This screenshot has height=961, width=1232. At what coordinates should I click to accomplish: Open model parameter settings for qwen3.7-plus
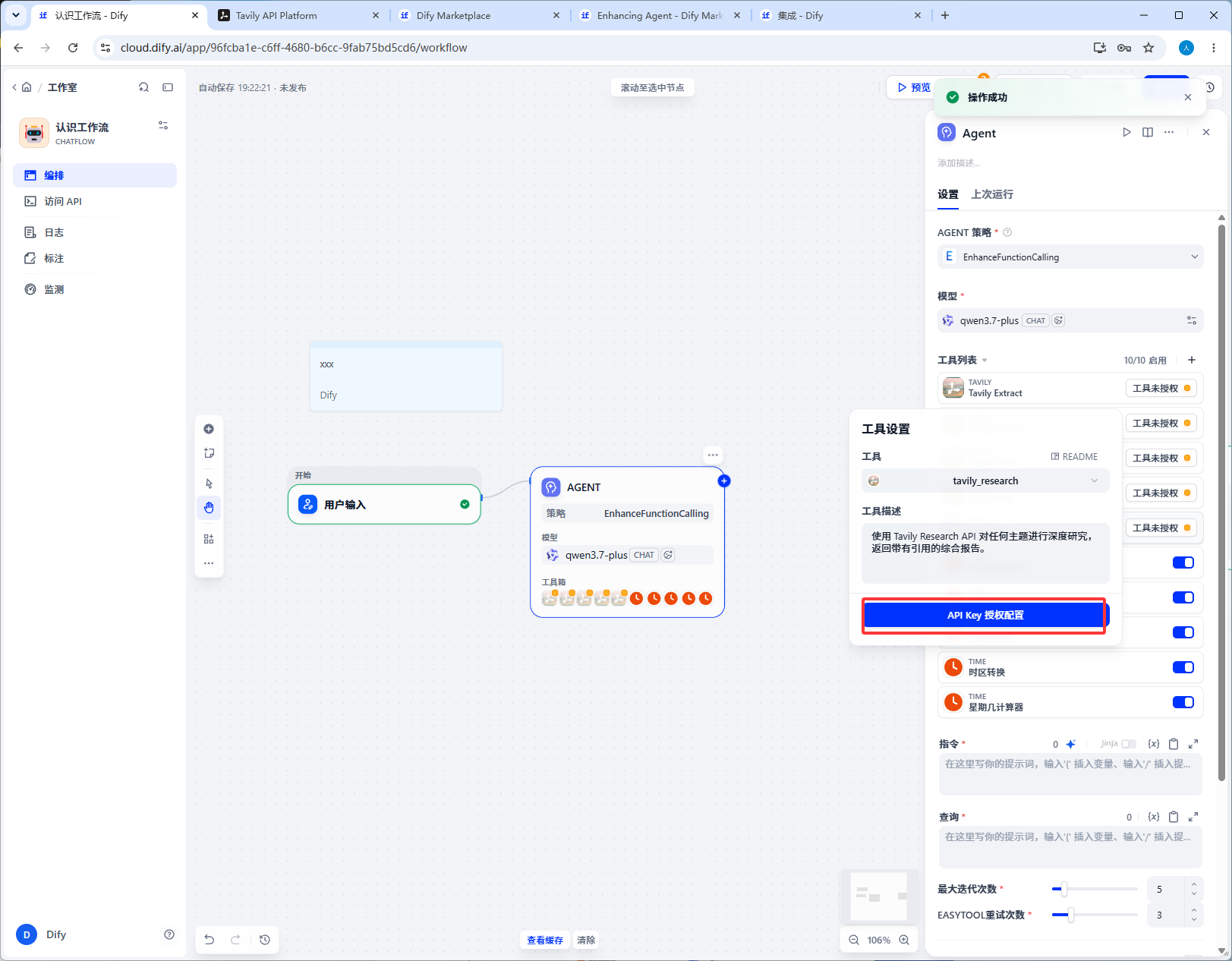1192,320
